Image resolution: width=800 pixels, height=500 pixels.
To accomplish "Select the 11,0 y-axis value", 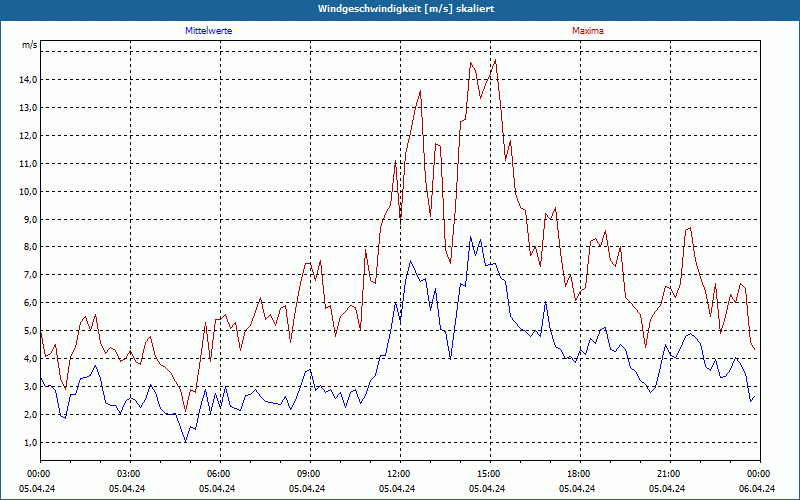I will tap(29, 163).
